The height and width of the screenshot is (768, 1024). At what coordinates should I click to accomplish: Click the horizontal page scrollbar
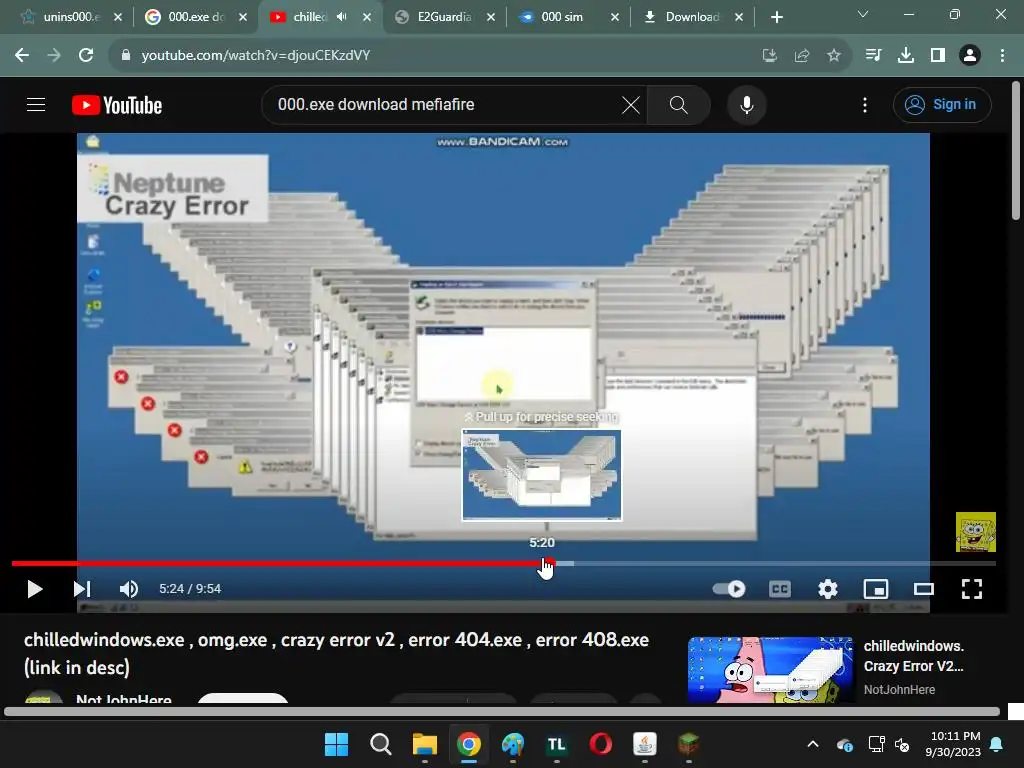click(502, 712)
